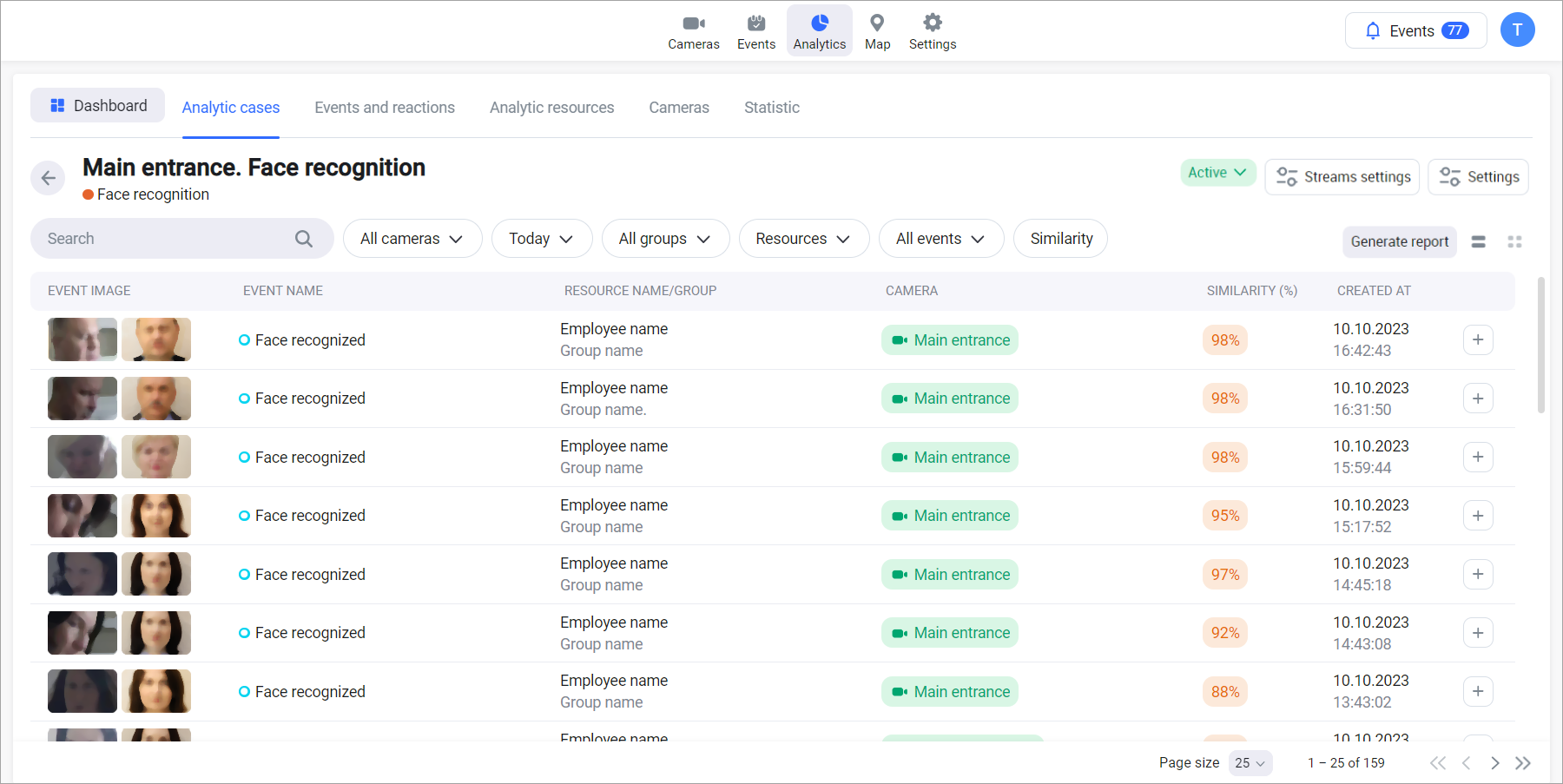Toggle the Similarity filter chip
This screenshot has height=784, width=1563.
(1060, 239)
